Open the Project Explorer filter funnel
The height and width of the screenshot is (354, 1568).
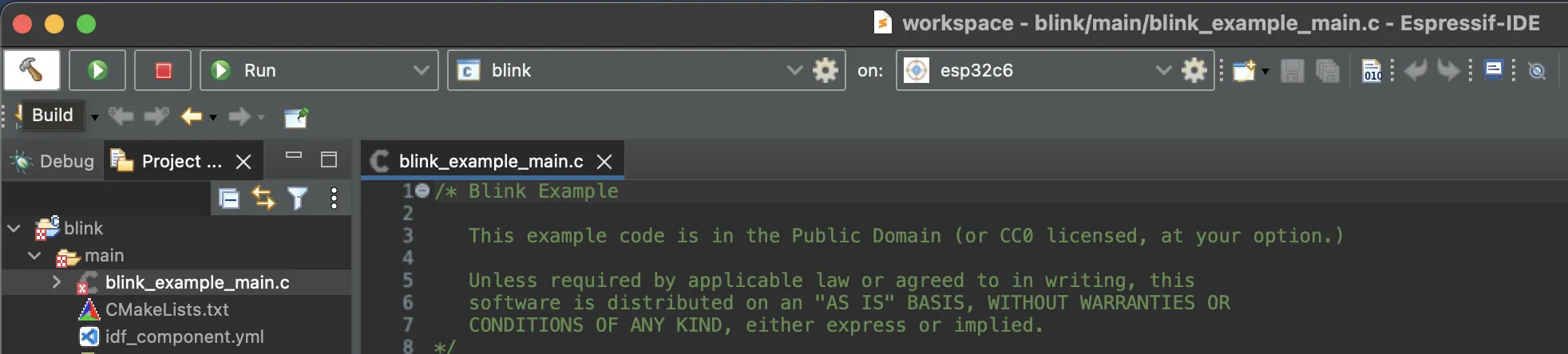tap(297, 198)
